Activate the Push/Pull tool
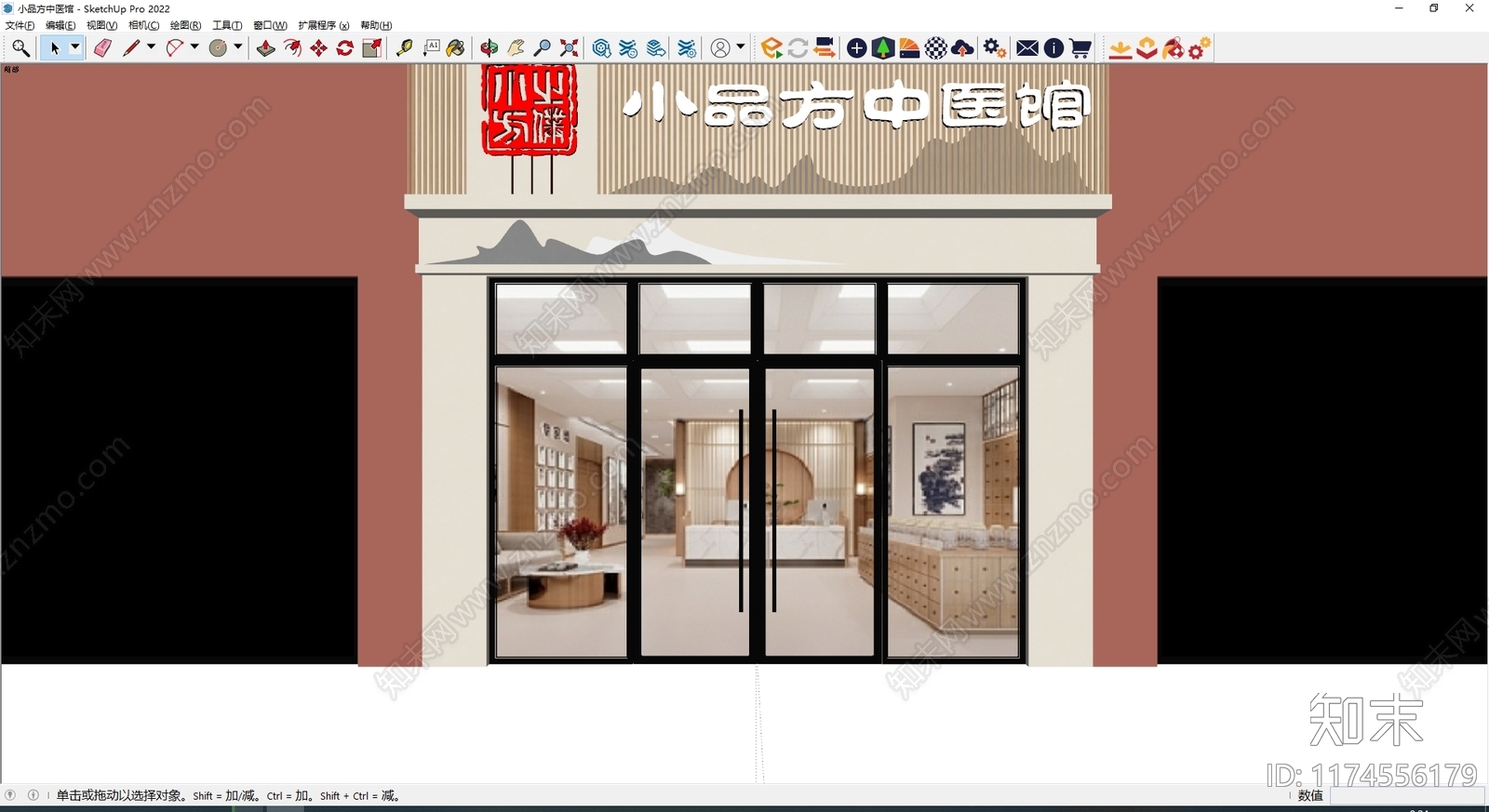Screen dimensions: 1489x812 266,47
